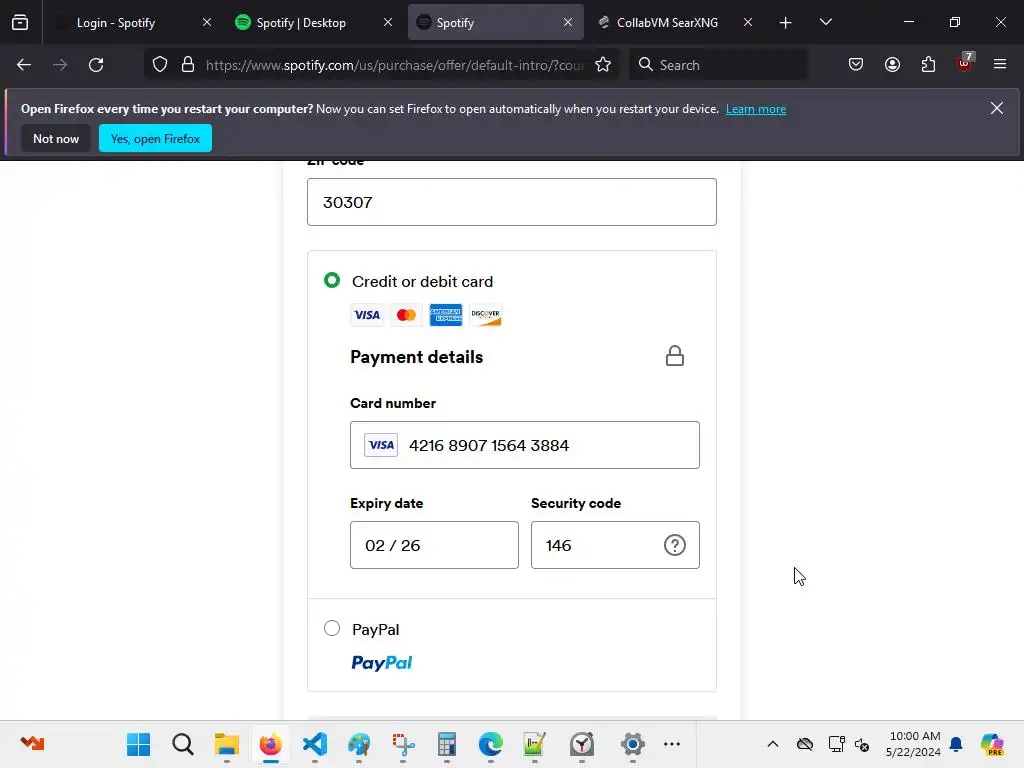The width and height of the screenshot is (1024, 768).
Task: Click the Payment details lock icon
Action: [x=675, y=356]
